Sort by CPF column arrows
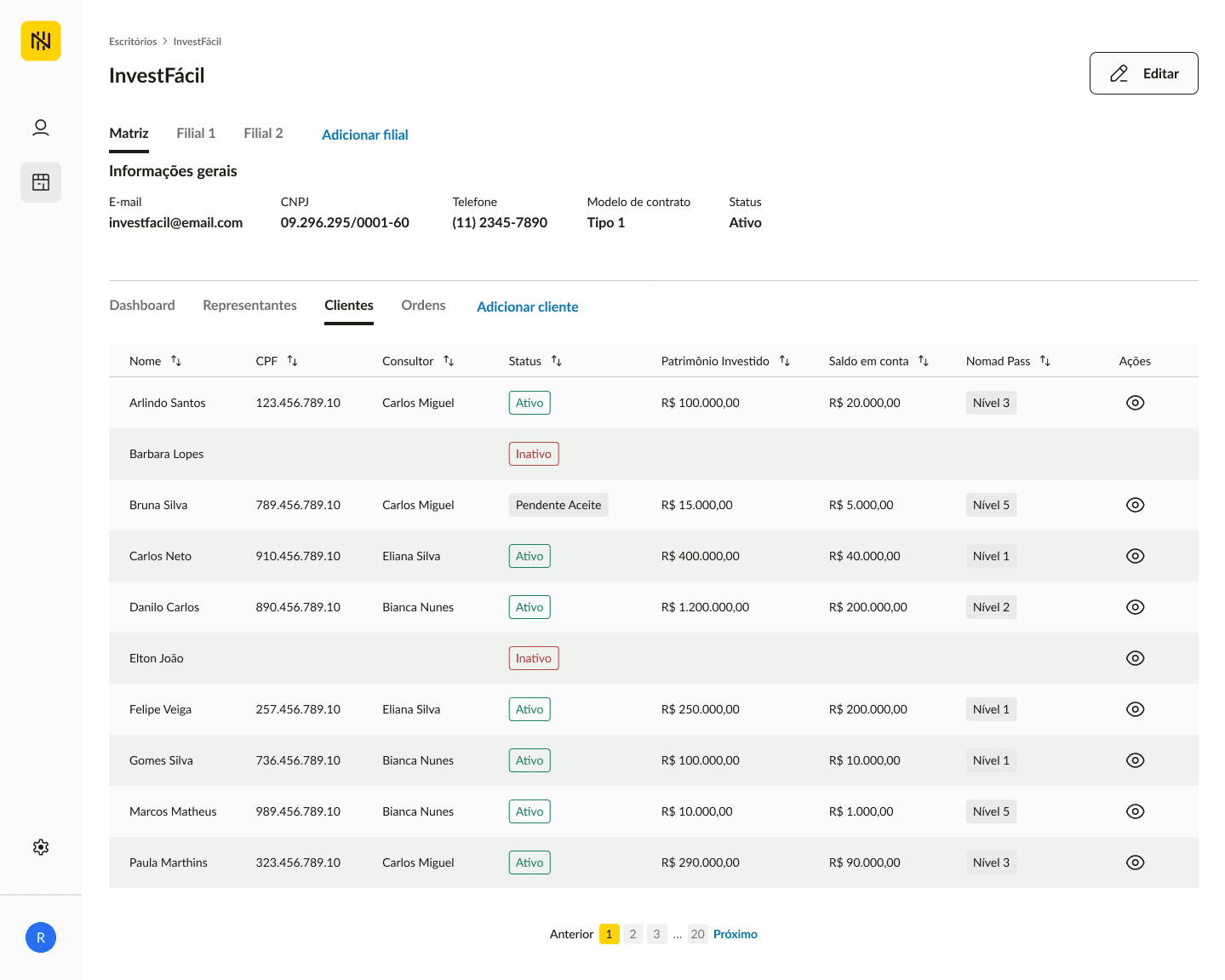 pos(292,361)
